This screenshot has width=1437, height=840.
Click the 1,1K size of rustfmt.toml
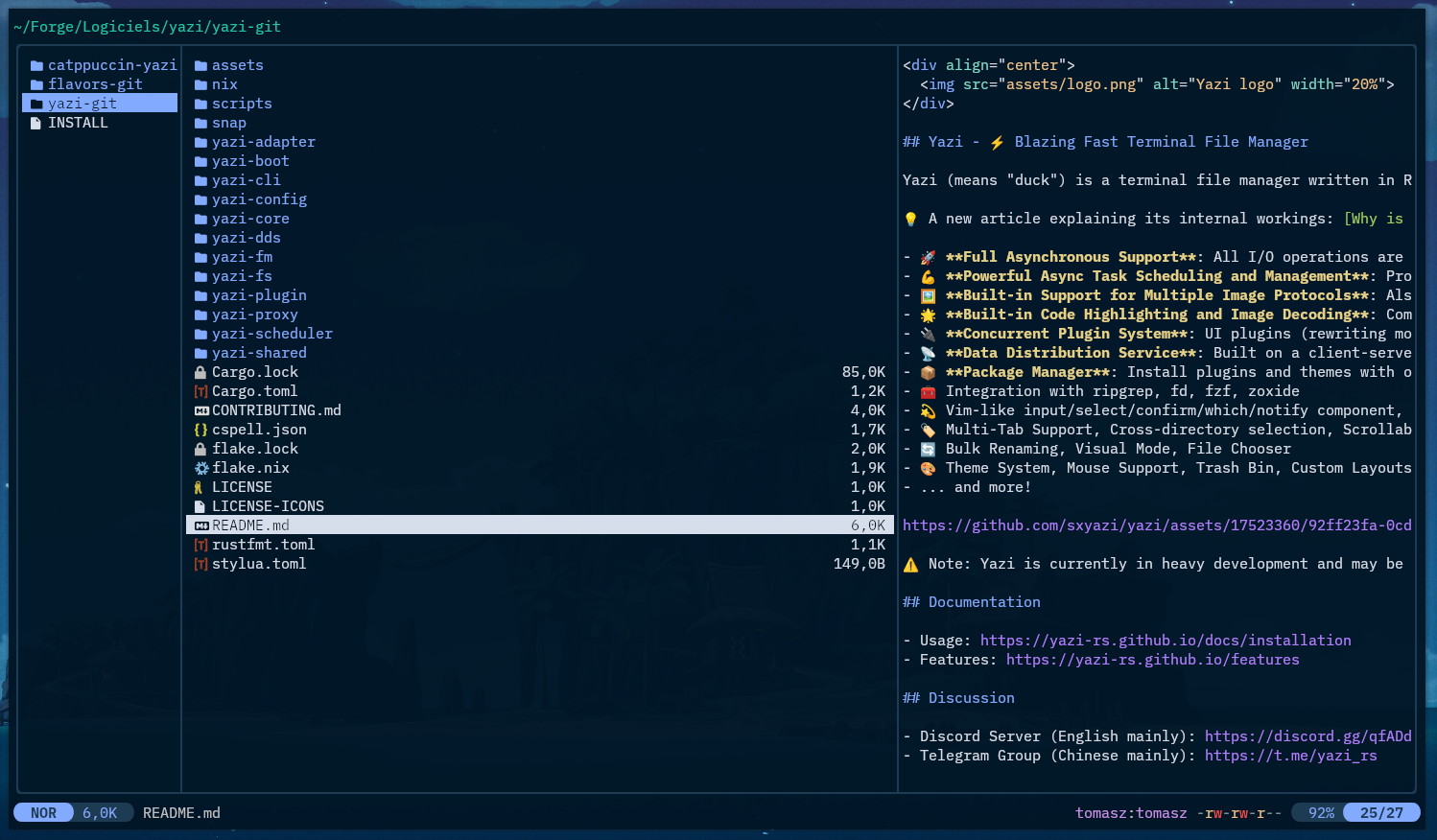pos(868,545)
